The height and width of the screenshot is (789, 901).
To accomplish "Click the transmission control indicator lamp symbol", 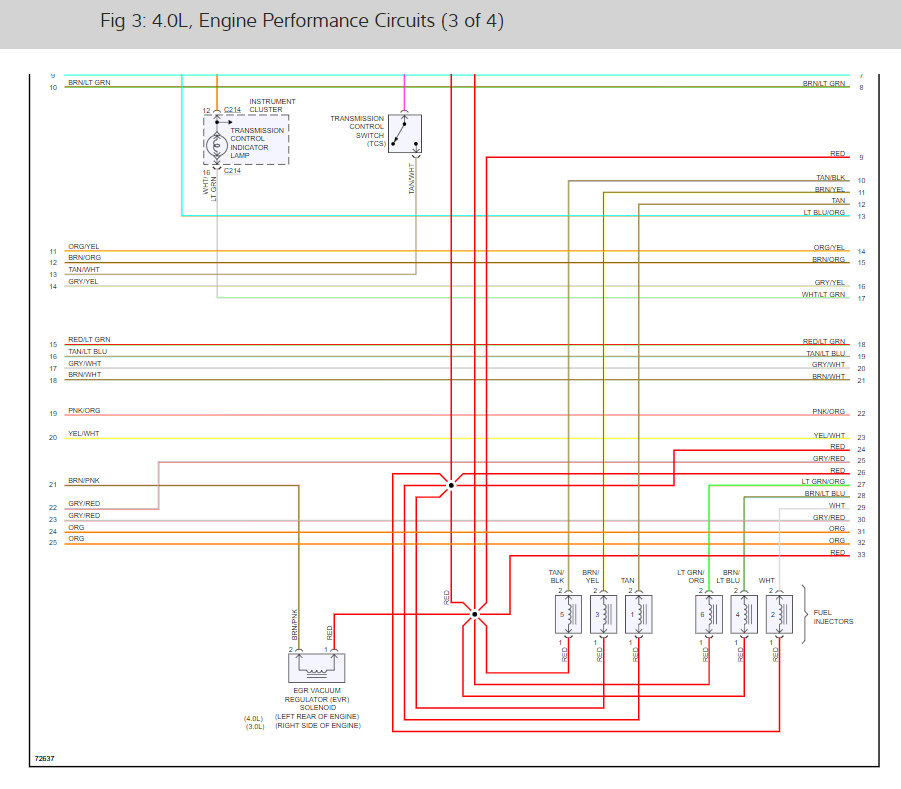I will (x=217, y=145).
